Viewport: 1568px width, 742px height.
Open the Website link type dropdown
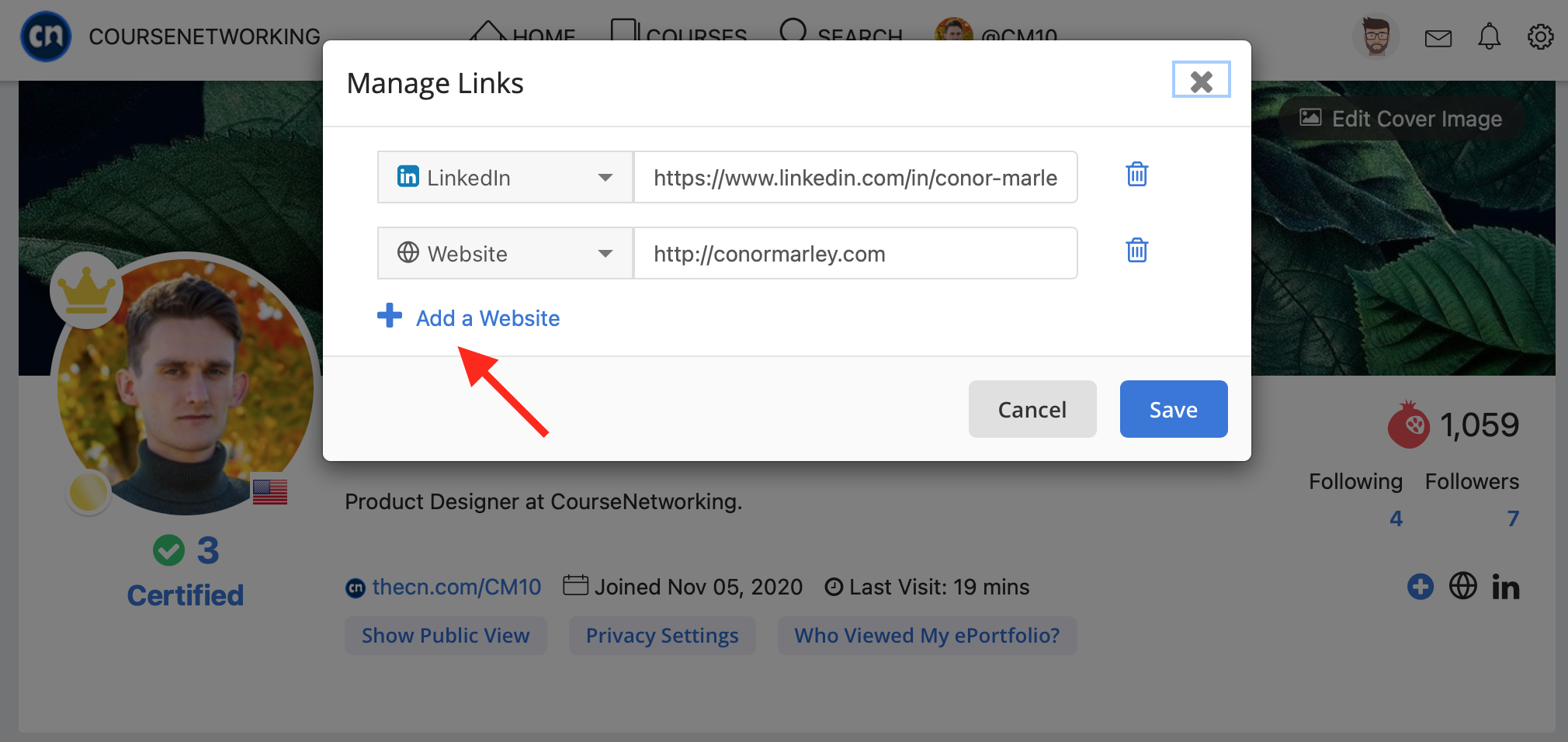click(505, 253)
